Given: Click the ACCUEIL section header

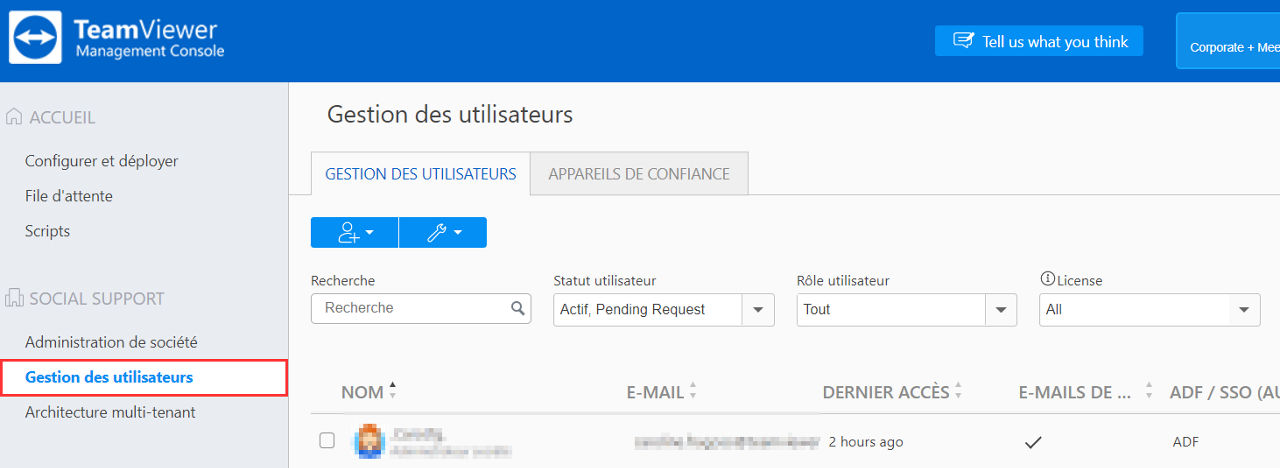Looking at the screenshot, I should (x=62, y=117).
